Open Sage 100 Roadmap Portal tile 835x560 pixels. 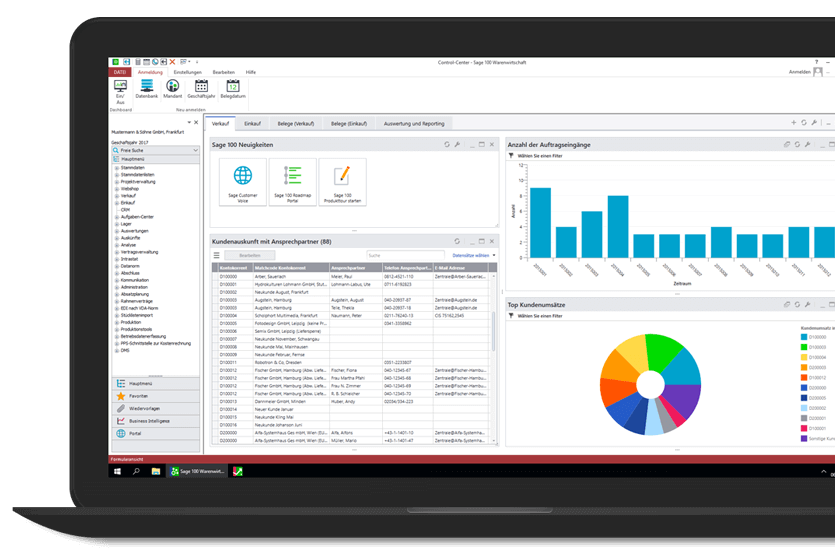point(293,182)
